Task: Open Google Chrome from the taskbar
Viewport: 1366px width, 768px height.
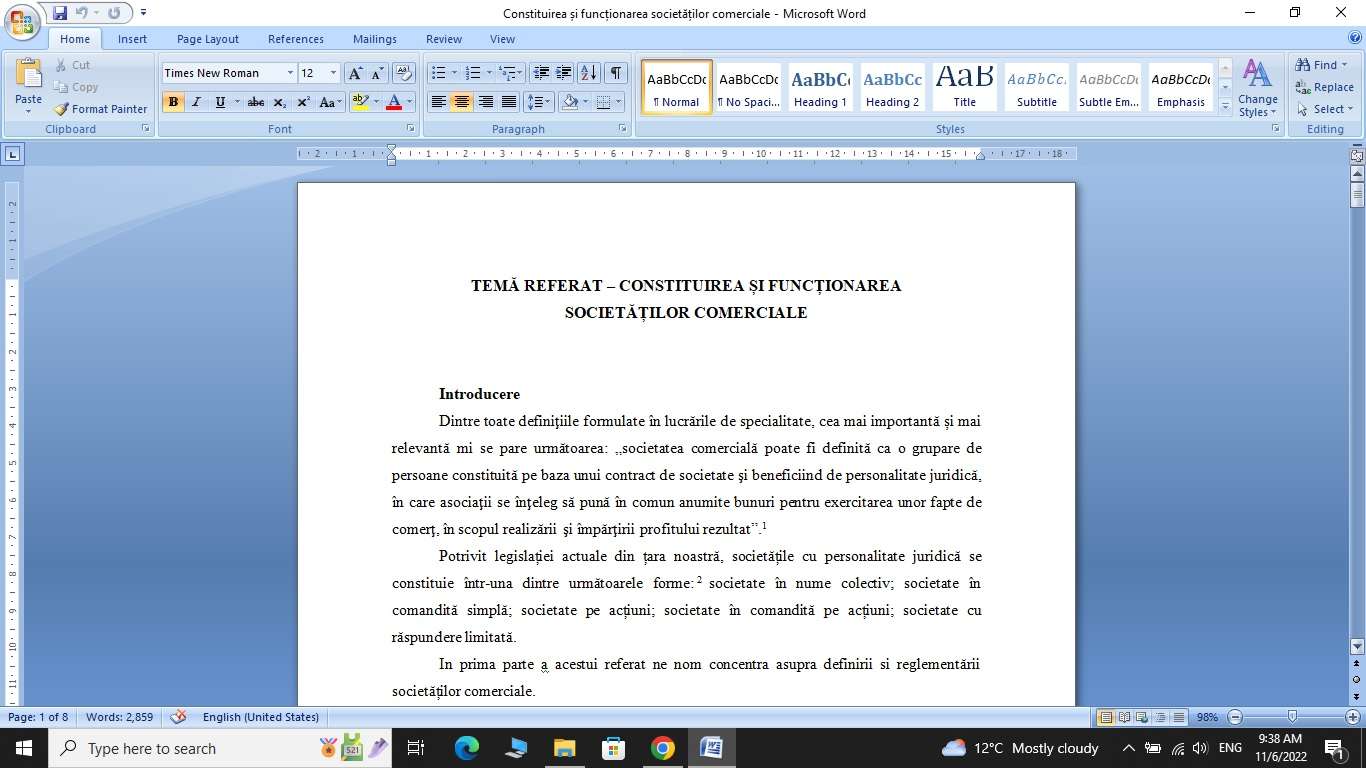Action: [662, 748]
